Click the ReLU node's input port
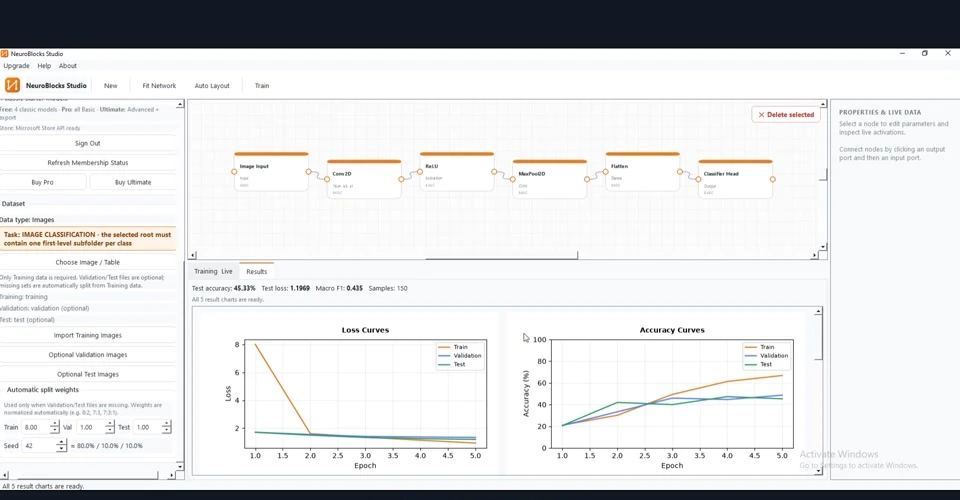 [x=420, y=172]
